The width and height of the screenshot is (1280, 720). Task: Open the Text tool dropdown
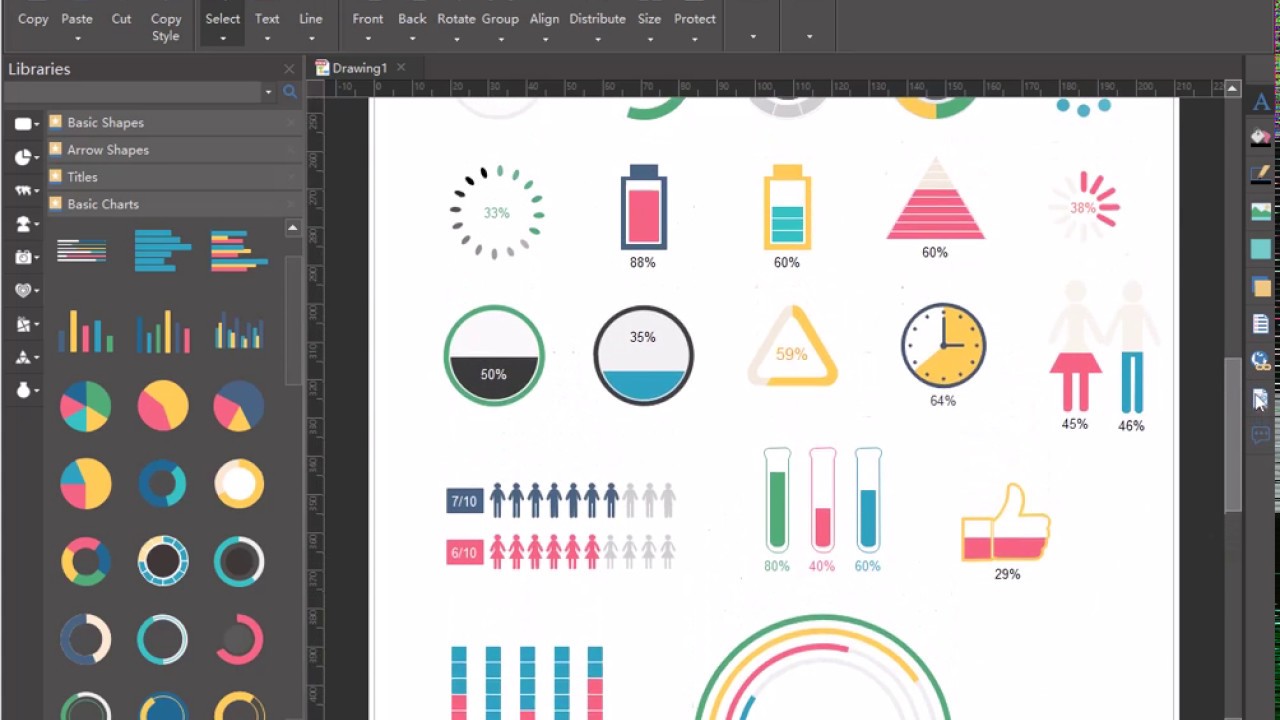click(267, 38)
